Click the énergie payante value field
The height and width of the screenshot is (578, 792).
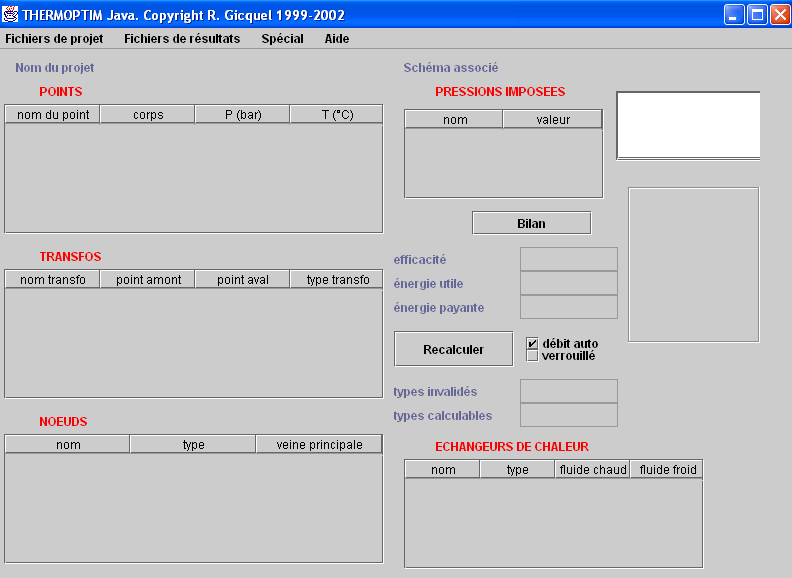[x=569, y=307]
